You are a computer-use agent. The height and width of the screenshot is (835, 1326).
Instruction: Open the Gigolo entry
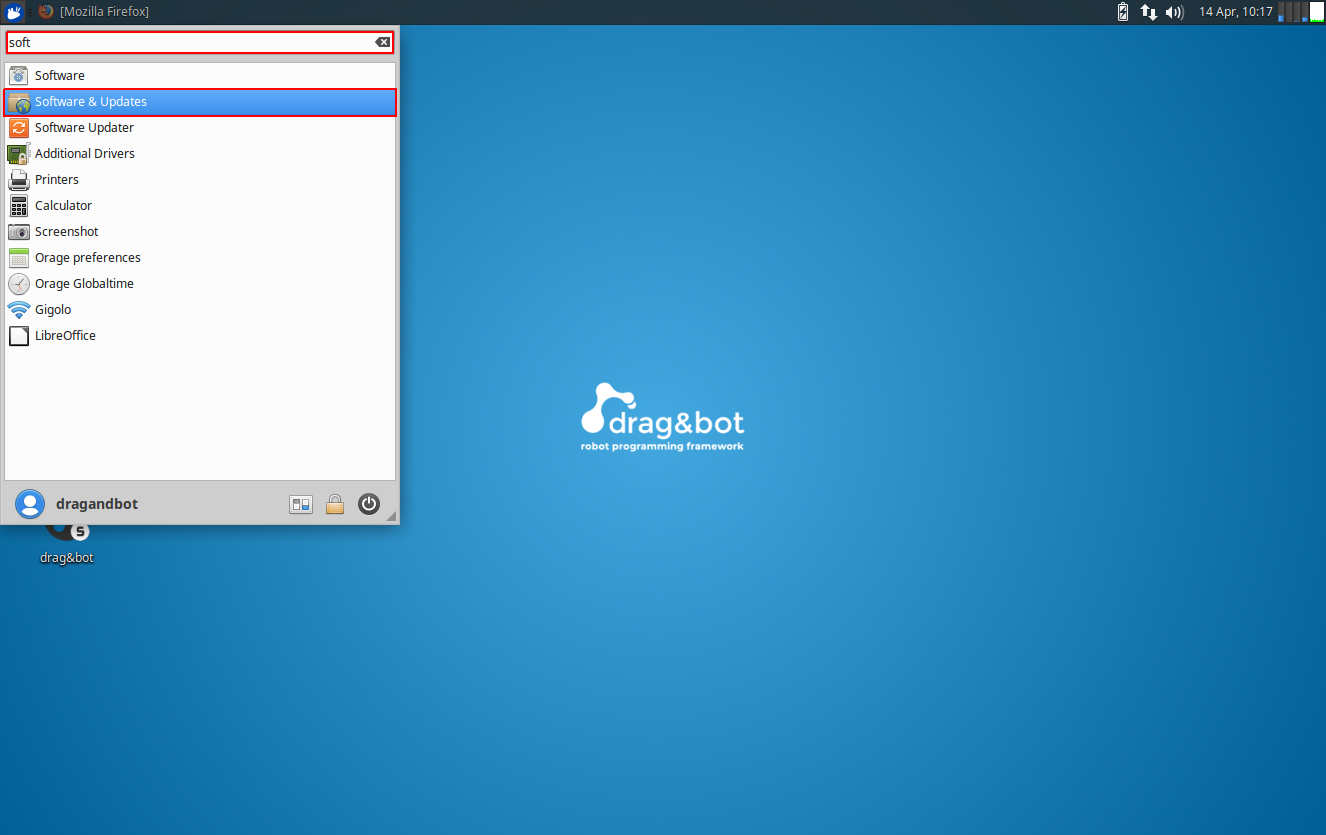coord(200,309)
